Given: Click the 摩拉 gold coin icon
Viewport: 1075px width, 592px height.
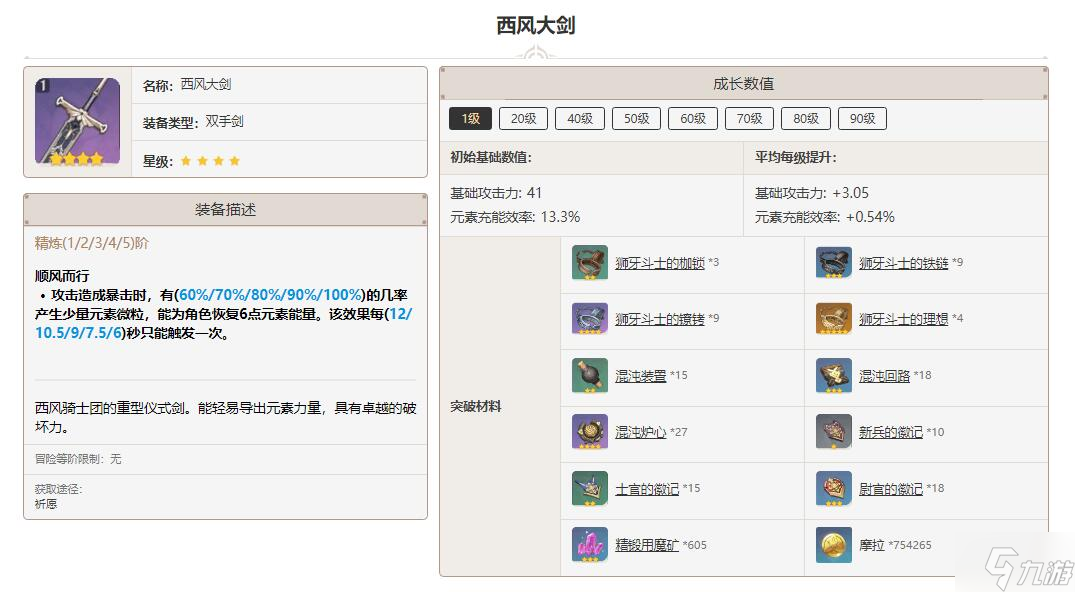Looking at the screenshot, I should pos(834,545).
